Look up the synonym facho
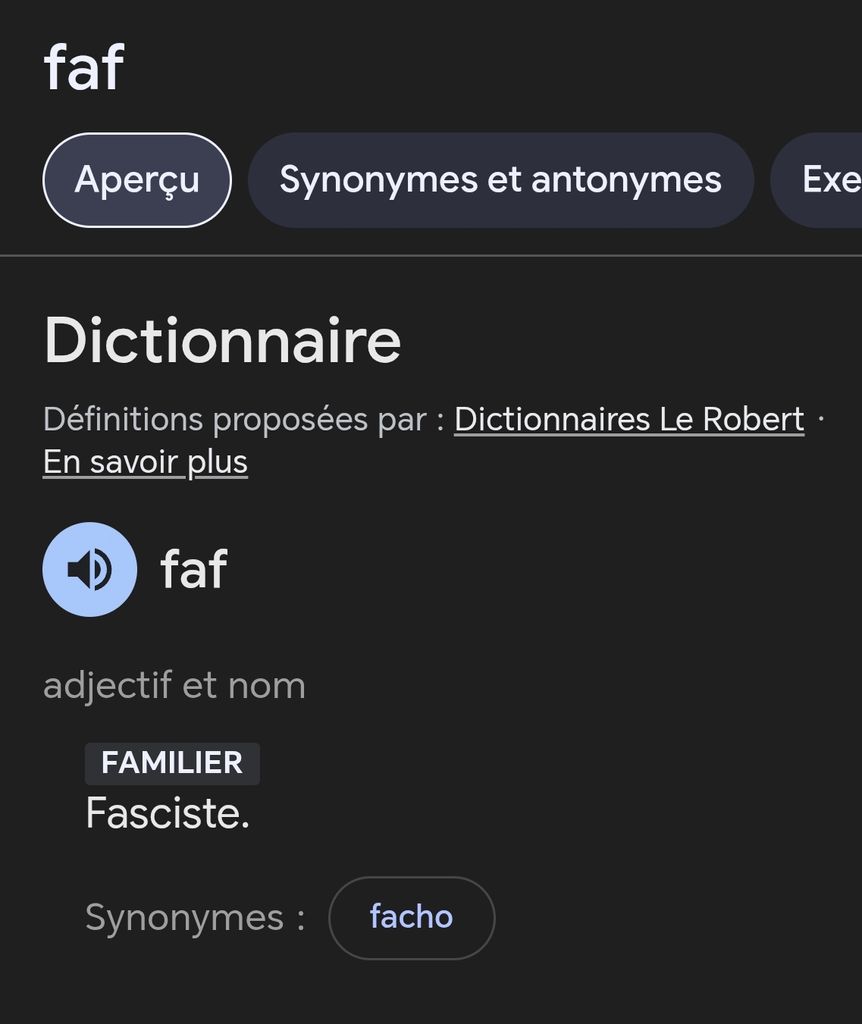 (411, 917)
